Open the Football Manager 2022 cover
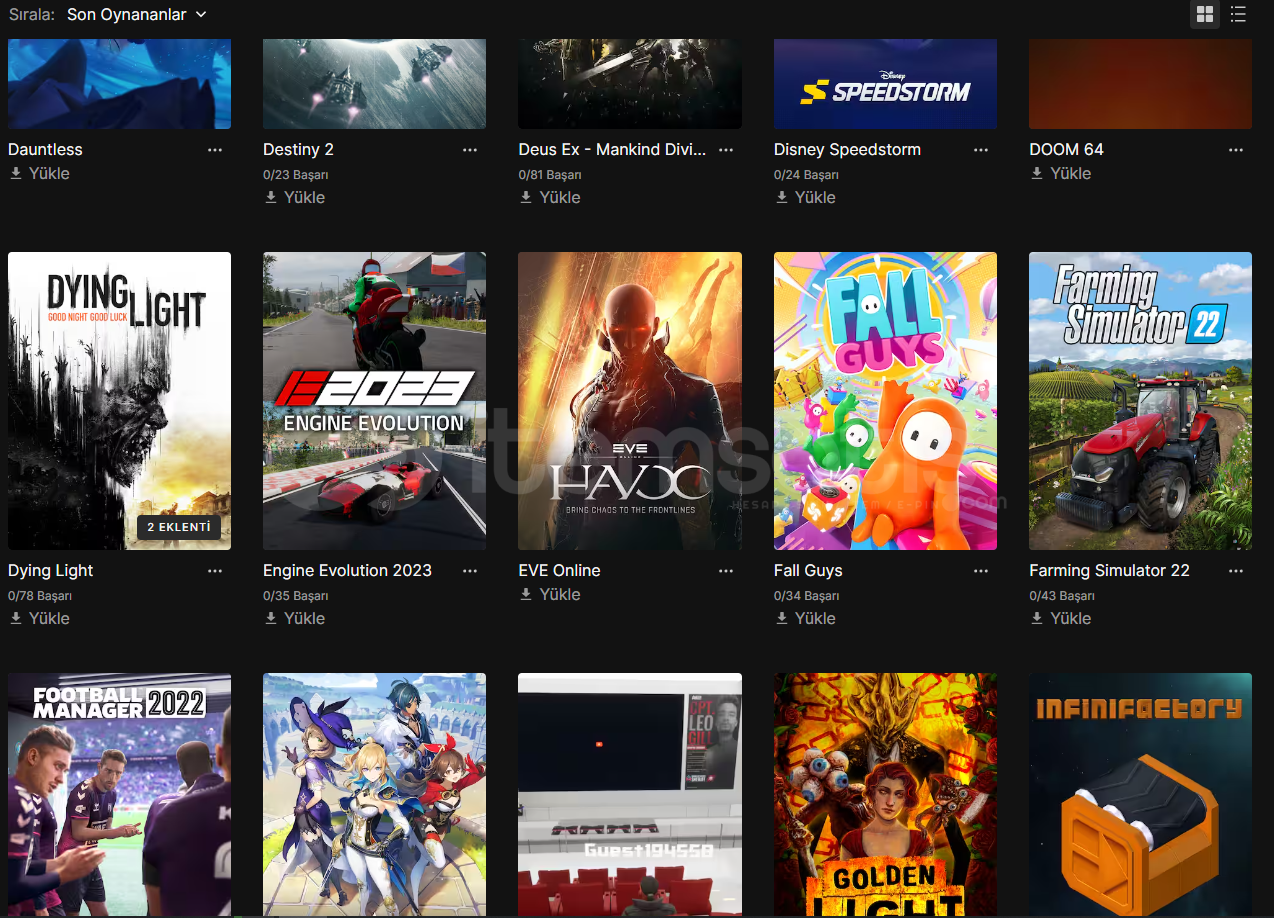 [x=119, y=795]
